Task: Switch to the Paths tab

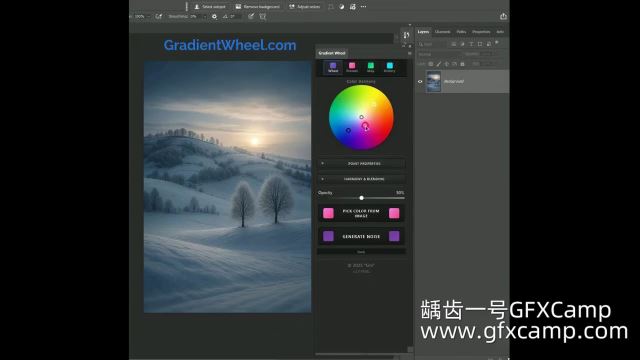Action: tap(461, 32)
